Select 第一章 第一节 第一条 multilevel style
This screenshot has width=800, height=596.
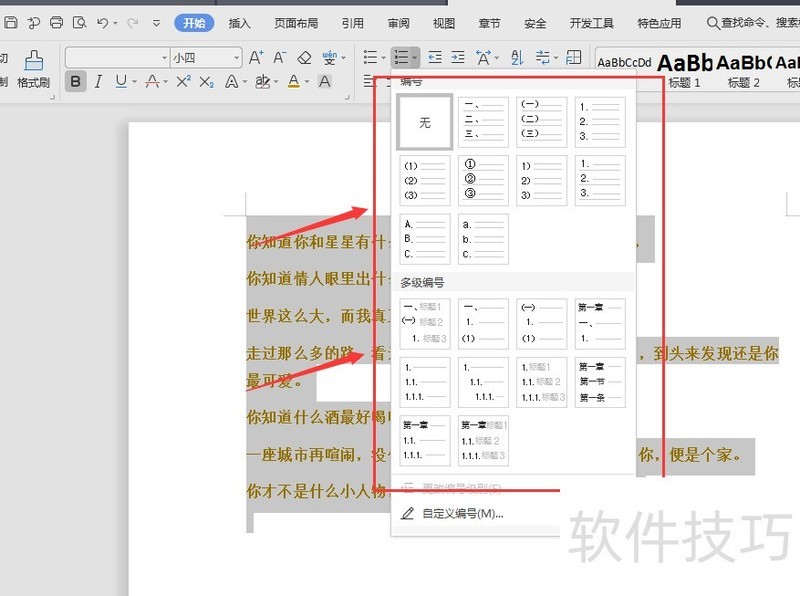click(x=600, y=382)
